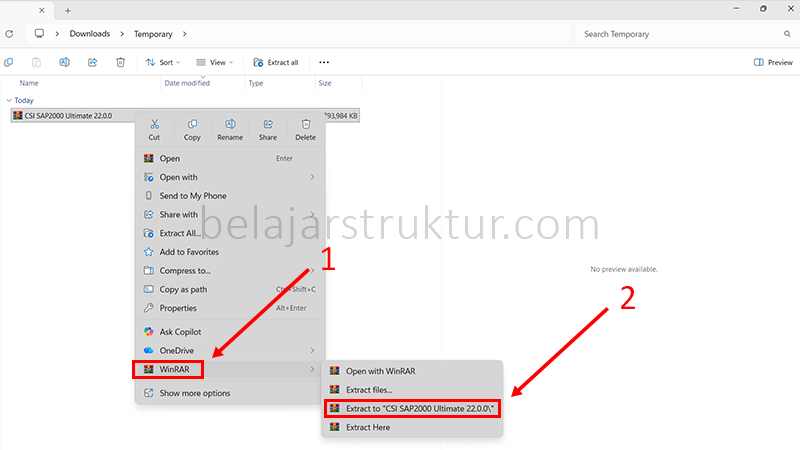Select Ask Copilot entry
The width and height of the screenshot is (800, 450).
click(230, 332)
